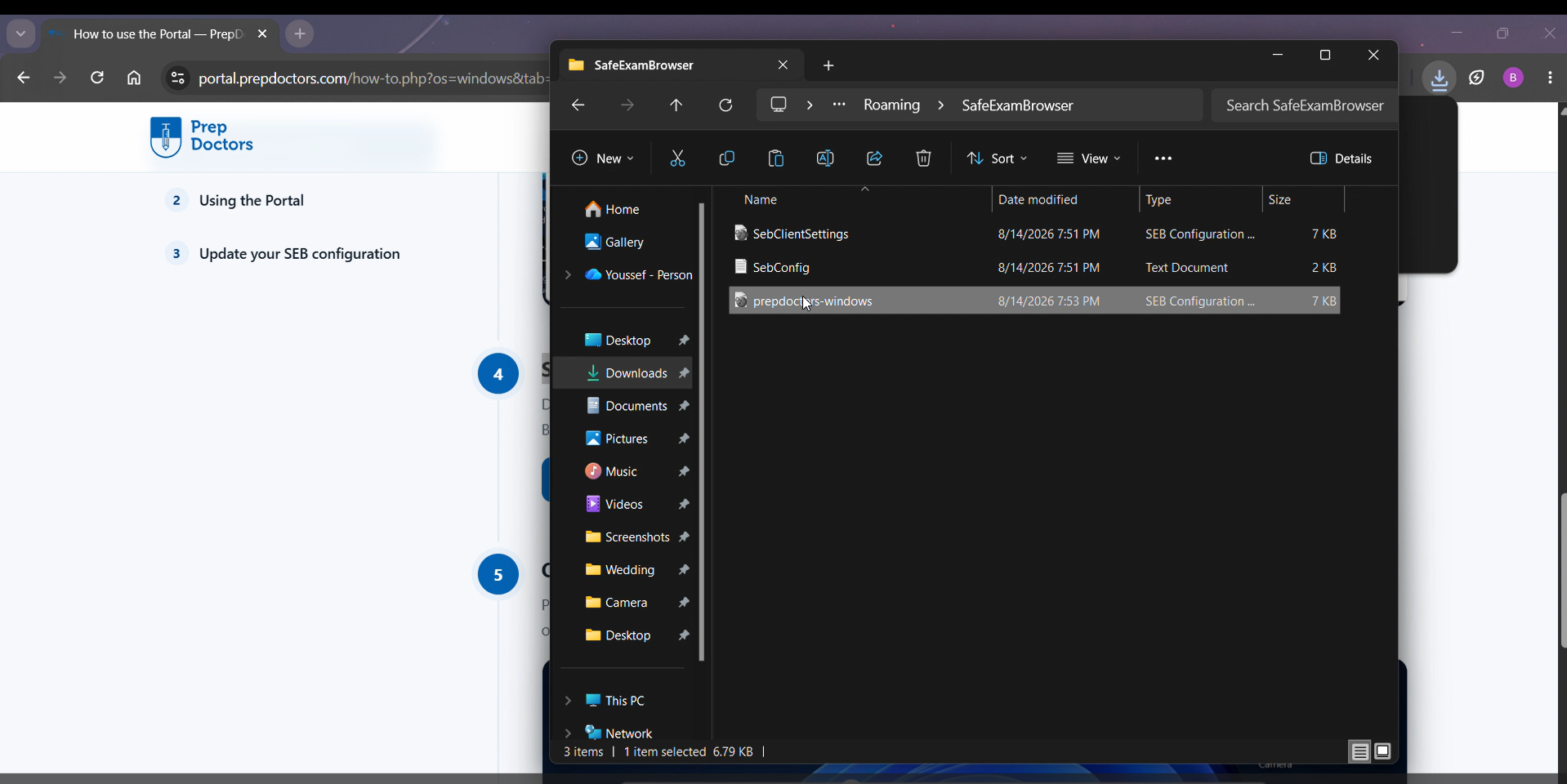Click the Chrome home button
Viewport: 1567px width, 784px height.
tap(134, 78)
